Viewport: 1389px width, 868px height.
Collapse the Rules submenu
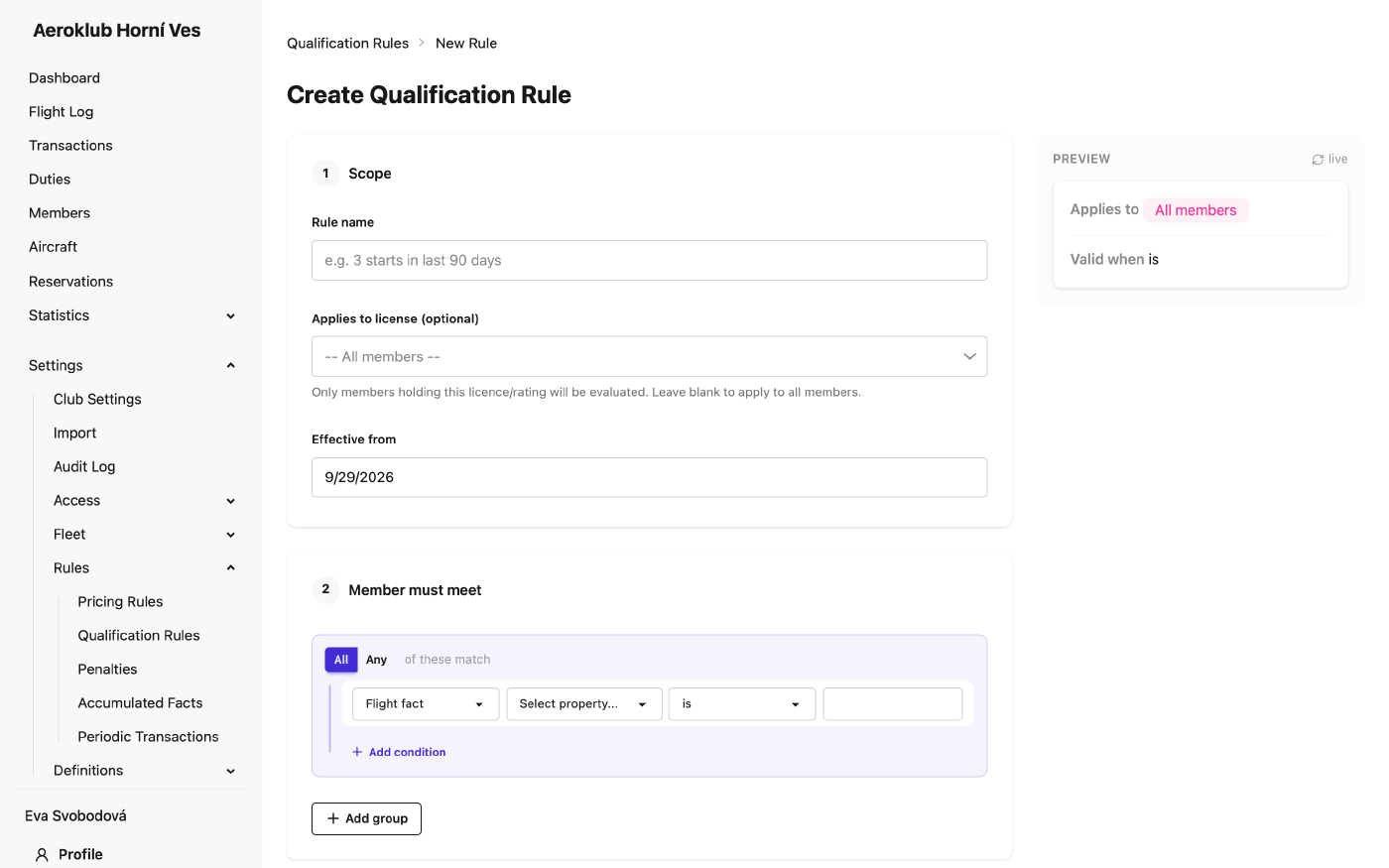pos(144,568)
